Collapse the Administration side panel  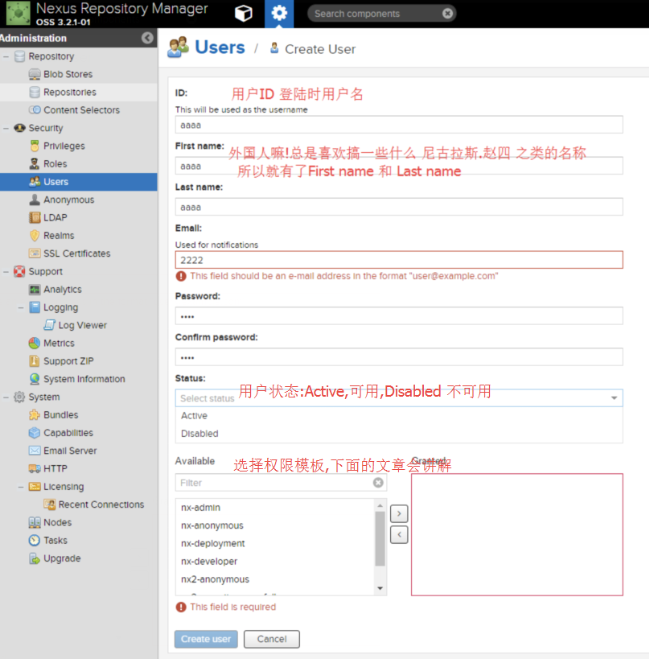[147, 38]
